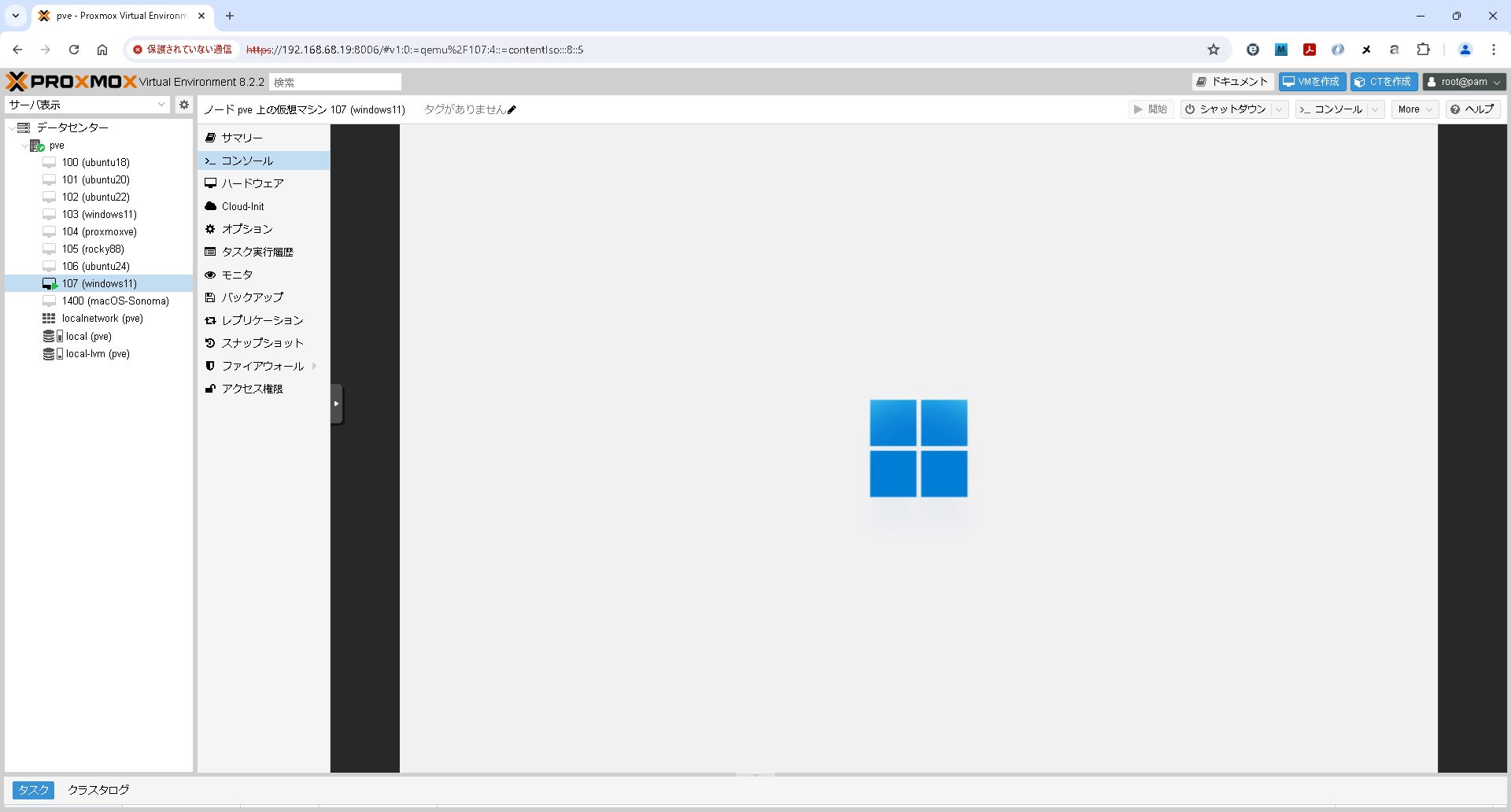Open the シャットダウン dropdown arrow

tap(1277, 109)
